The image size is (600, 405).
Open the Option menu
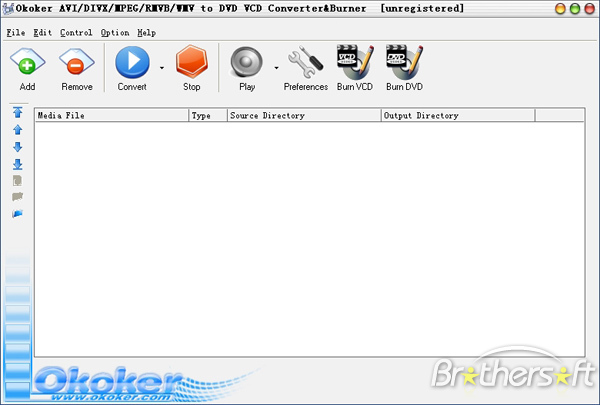[115, 33]
